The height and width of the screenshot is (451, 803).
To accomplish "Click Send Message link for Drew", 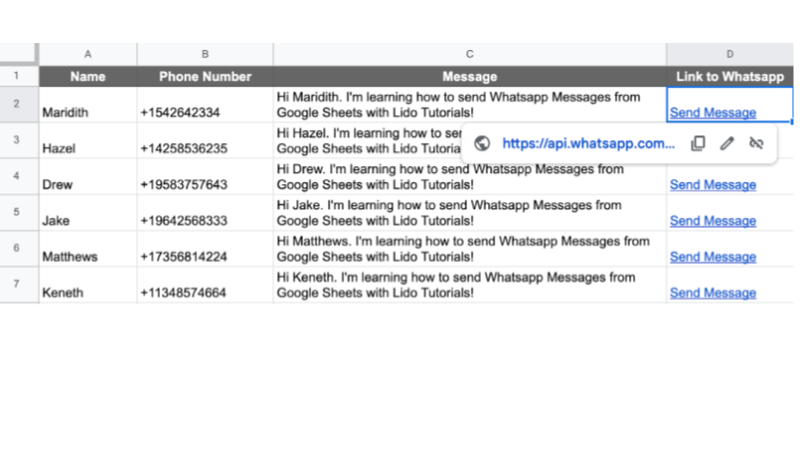I will point(712,185).
